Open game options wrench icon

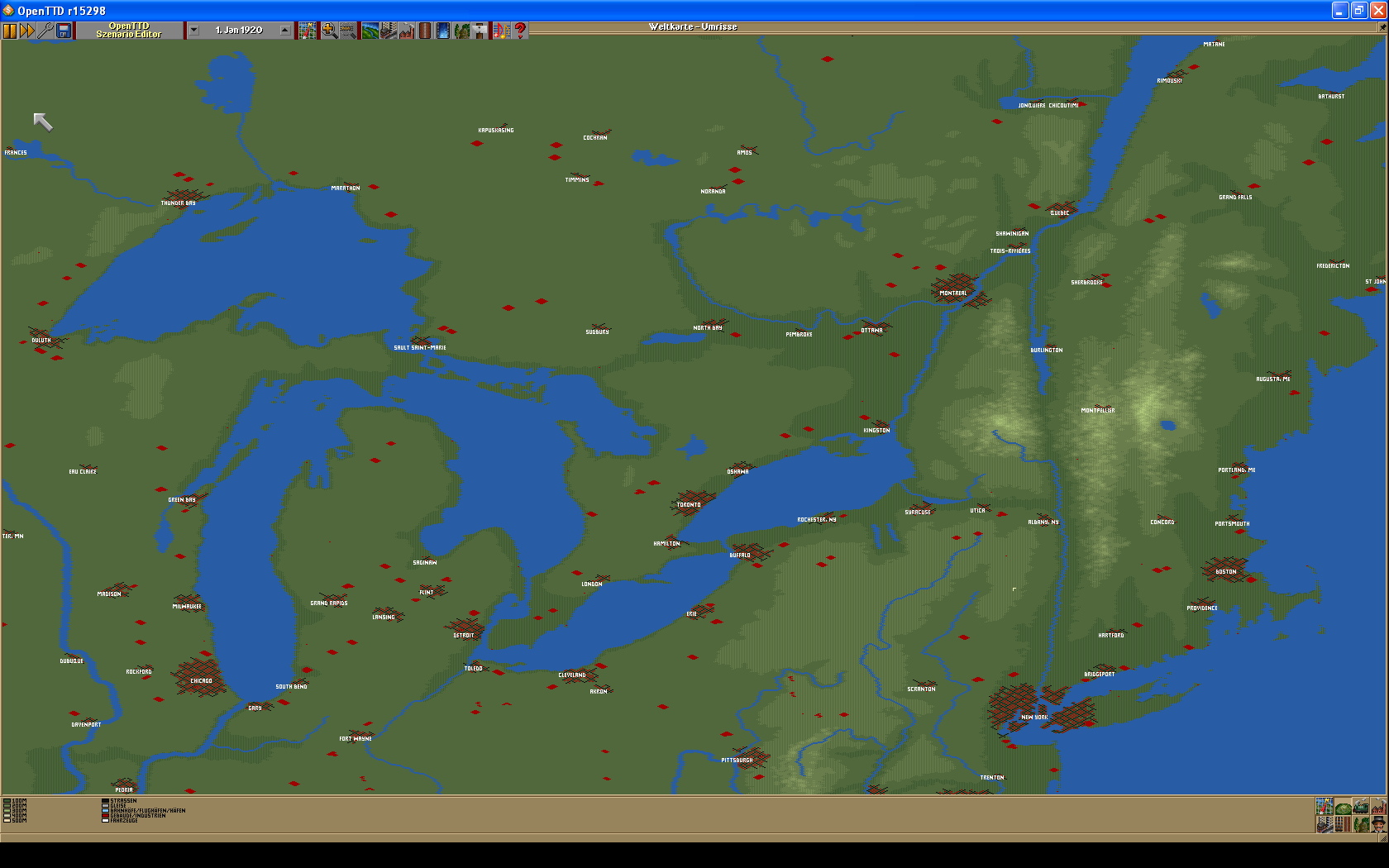point(45,31)
